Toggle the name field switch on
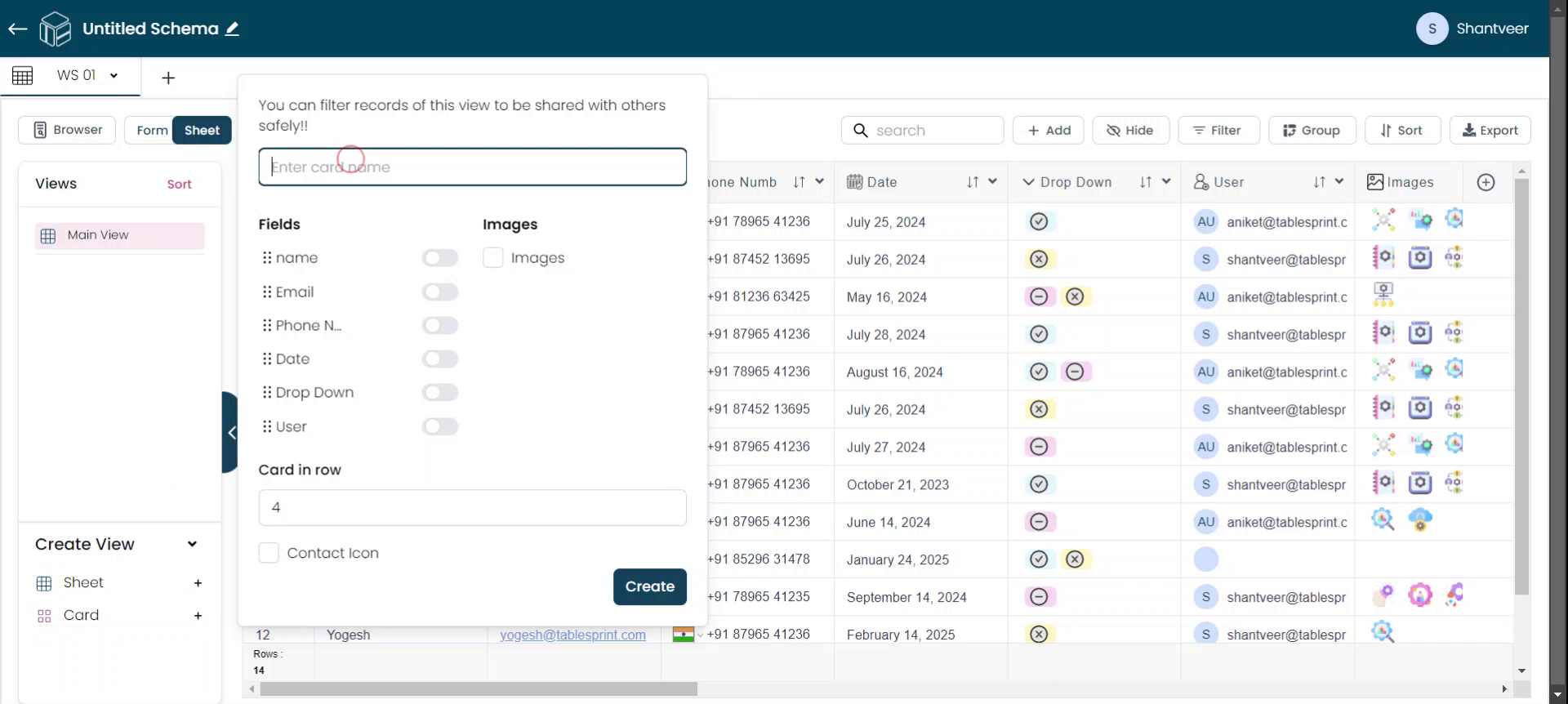Image resolution: width=1568 pixels, height=704 pixels. pyautogui.click(x=439, y=259)
